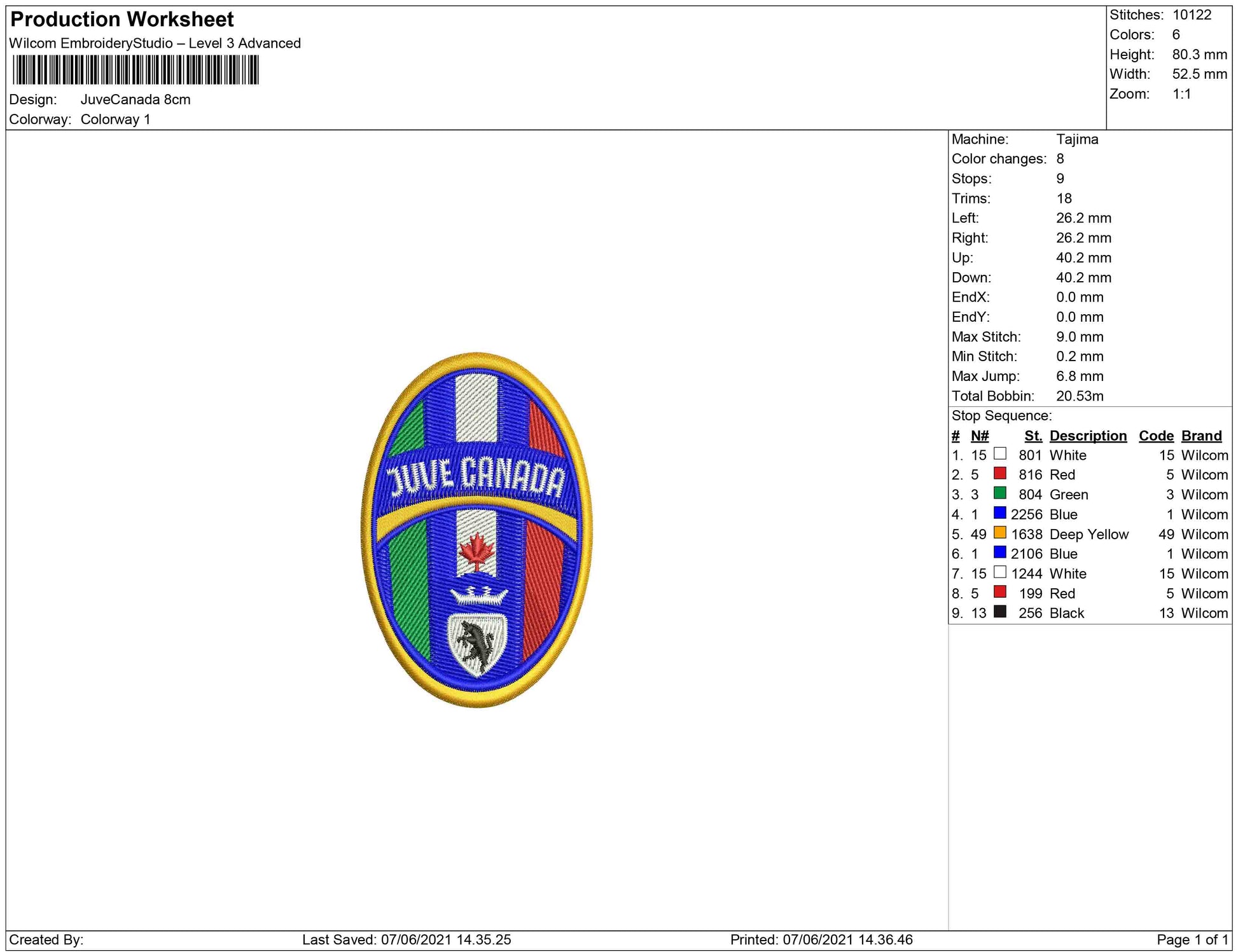The image size is (1238, 952).
Task: Click the Brand column header
Action: point(1201,436)
